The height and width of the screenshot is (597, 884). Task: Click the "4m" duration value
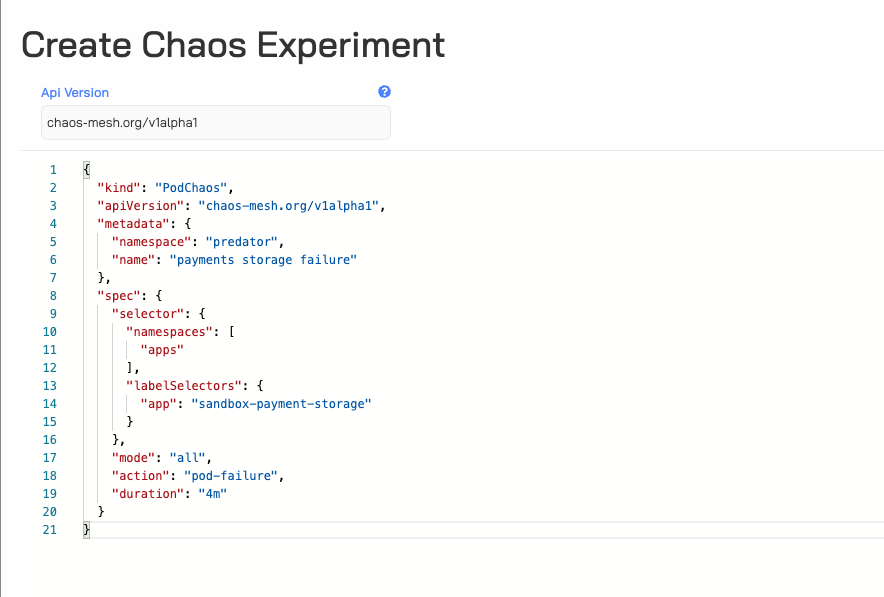coord(213,494)
